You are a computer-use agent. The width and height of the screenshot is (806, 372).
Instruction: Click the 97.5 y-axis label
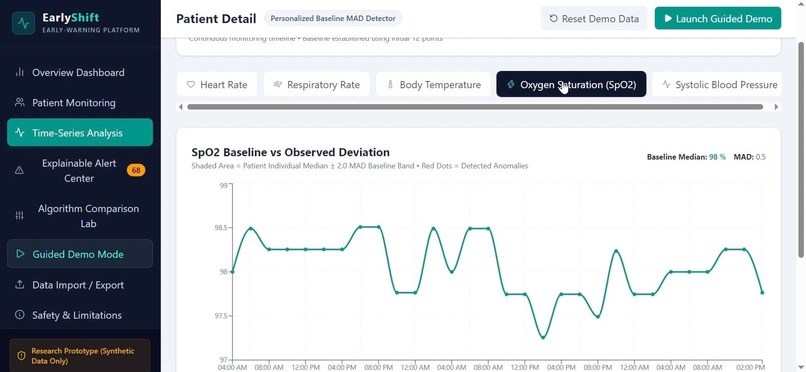click(220, 316)
